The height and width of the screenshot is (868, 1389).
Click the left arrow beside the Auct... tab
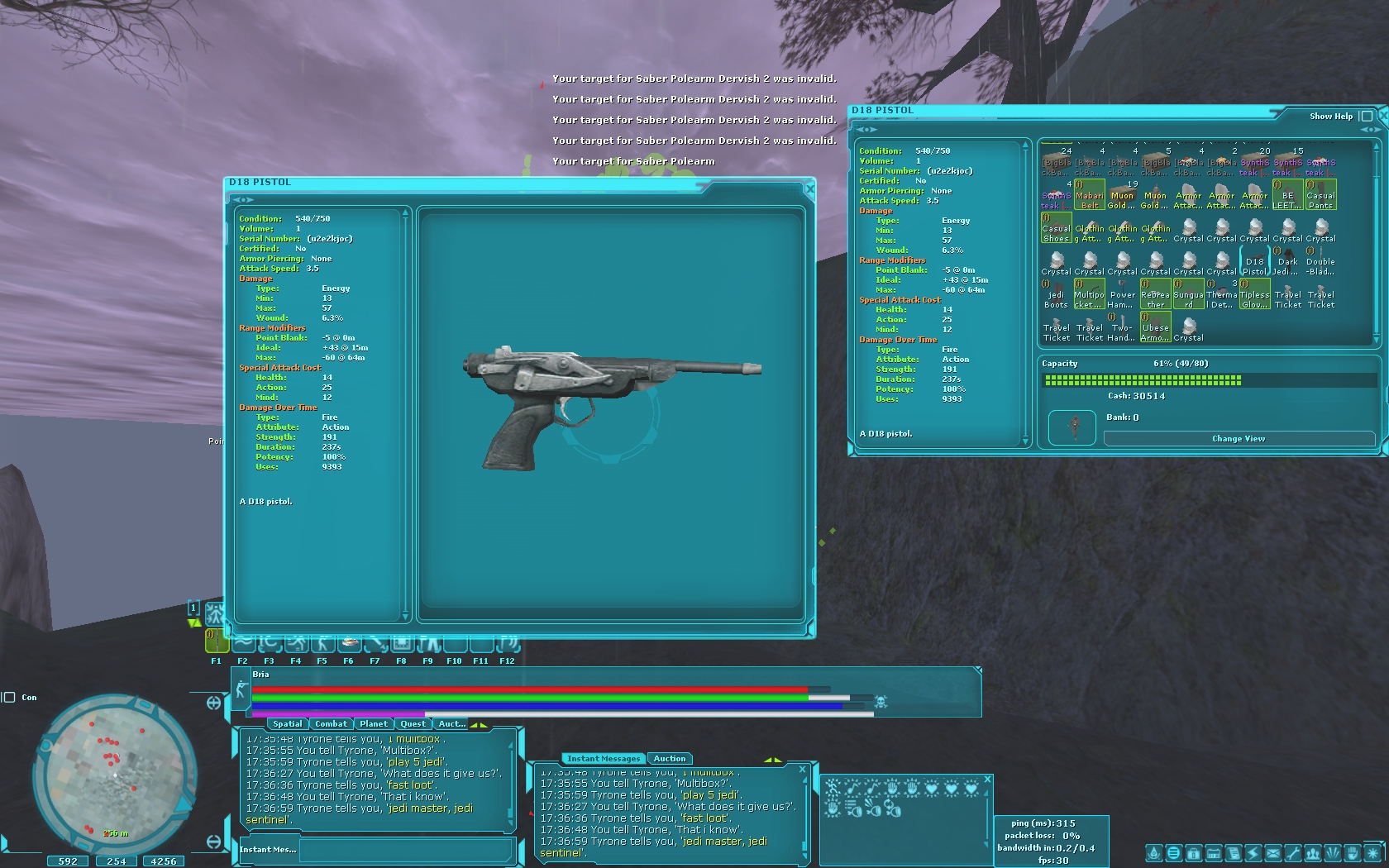click(x=475, y=725)
